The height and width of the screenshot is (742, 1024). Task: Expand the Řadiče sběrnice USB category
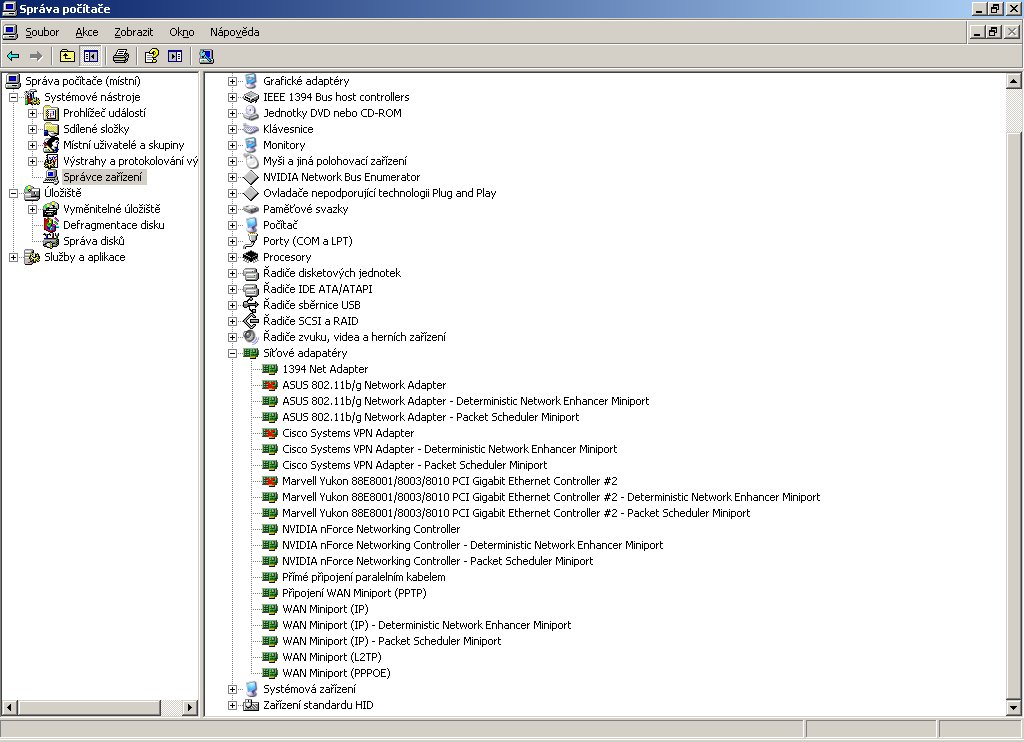[x=233, y=305]
